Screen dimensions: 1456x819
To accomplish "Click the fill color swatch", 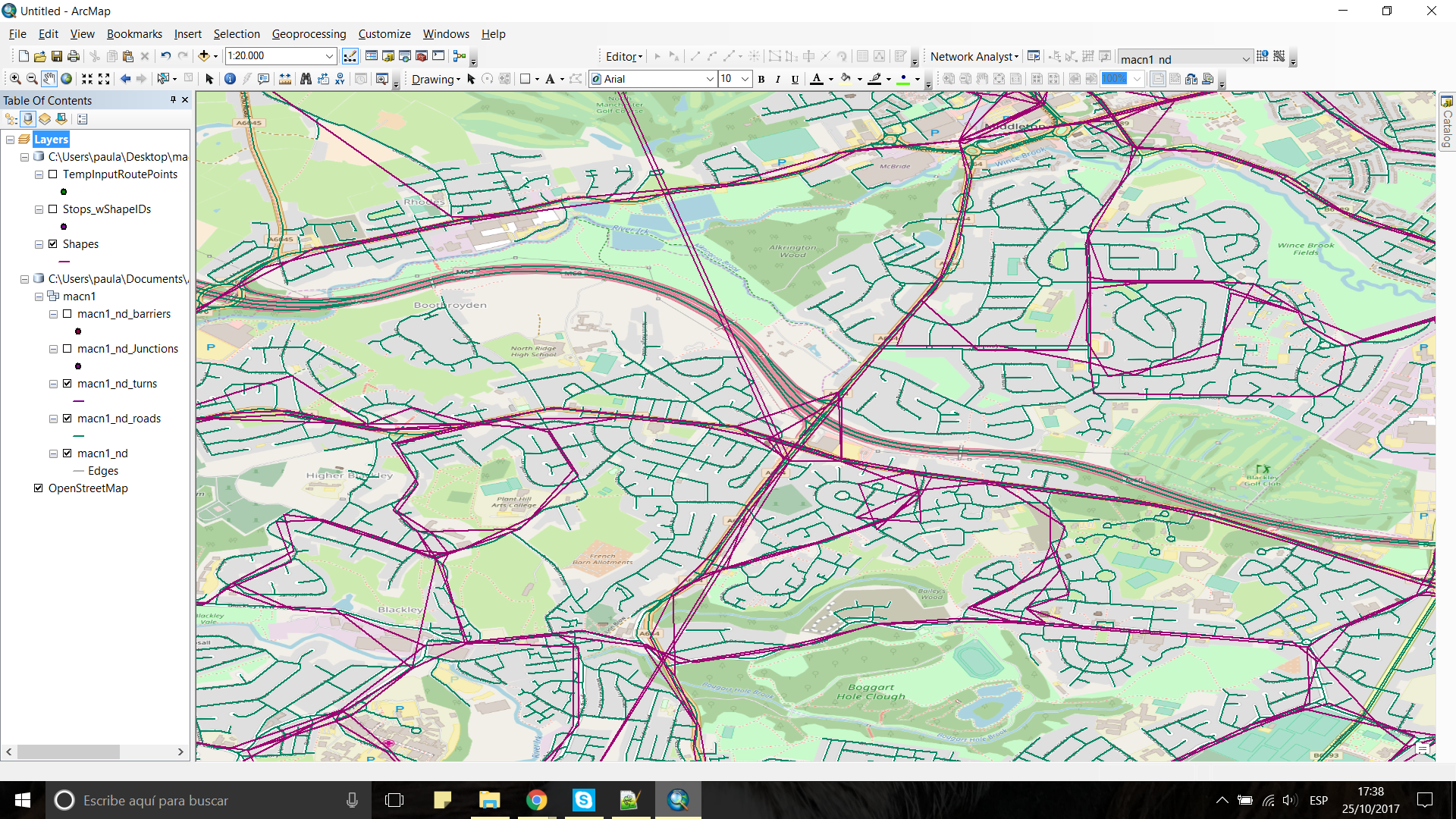I will [x=846, y=79].
